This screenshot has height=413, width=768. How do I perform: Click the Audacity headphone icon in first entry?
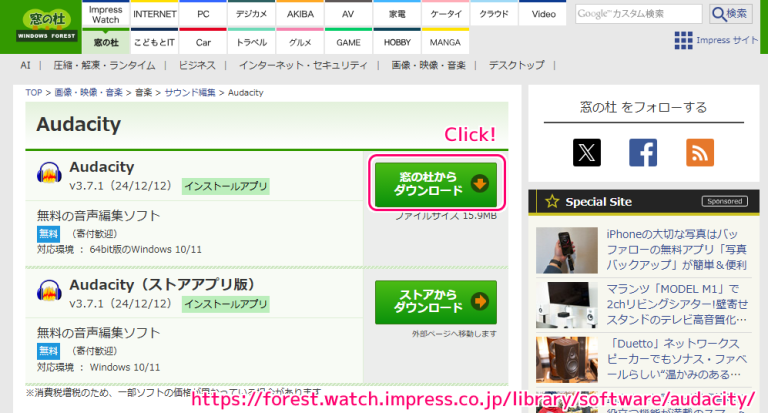click(50, 175)
